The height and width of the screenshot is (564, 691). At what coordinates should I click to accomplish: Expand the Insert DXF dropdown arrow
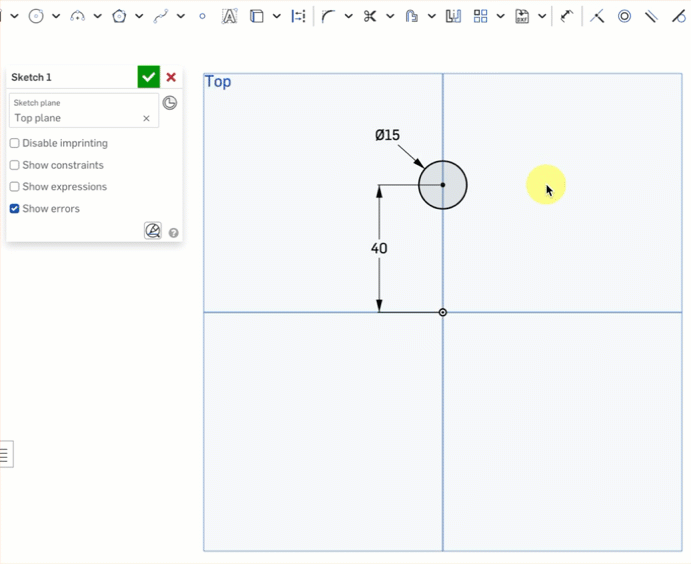point(542,16)
